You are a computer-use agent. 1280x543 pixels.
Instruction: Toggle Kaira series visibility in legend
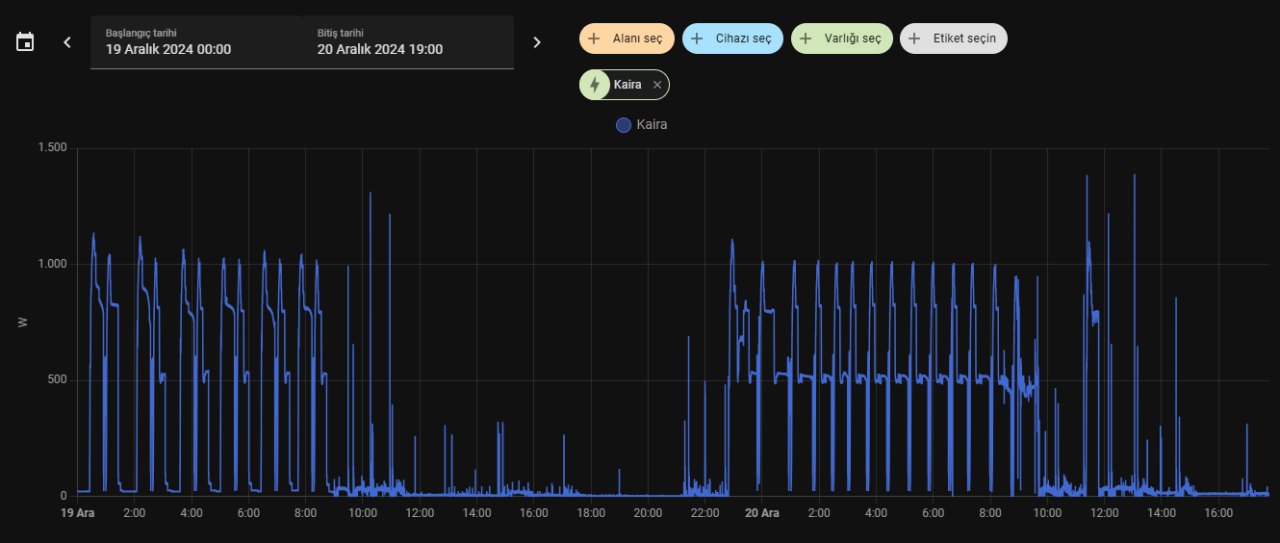(x=624, y=125)
